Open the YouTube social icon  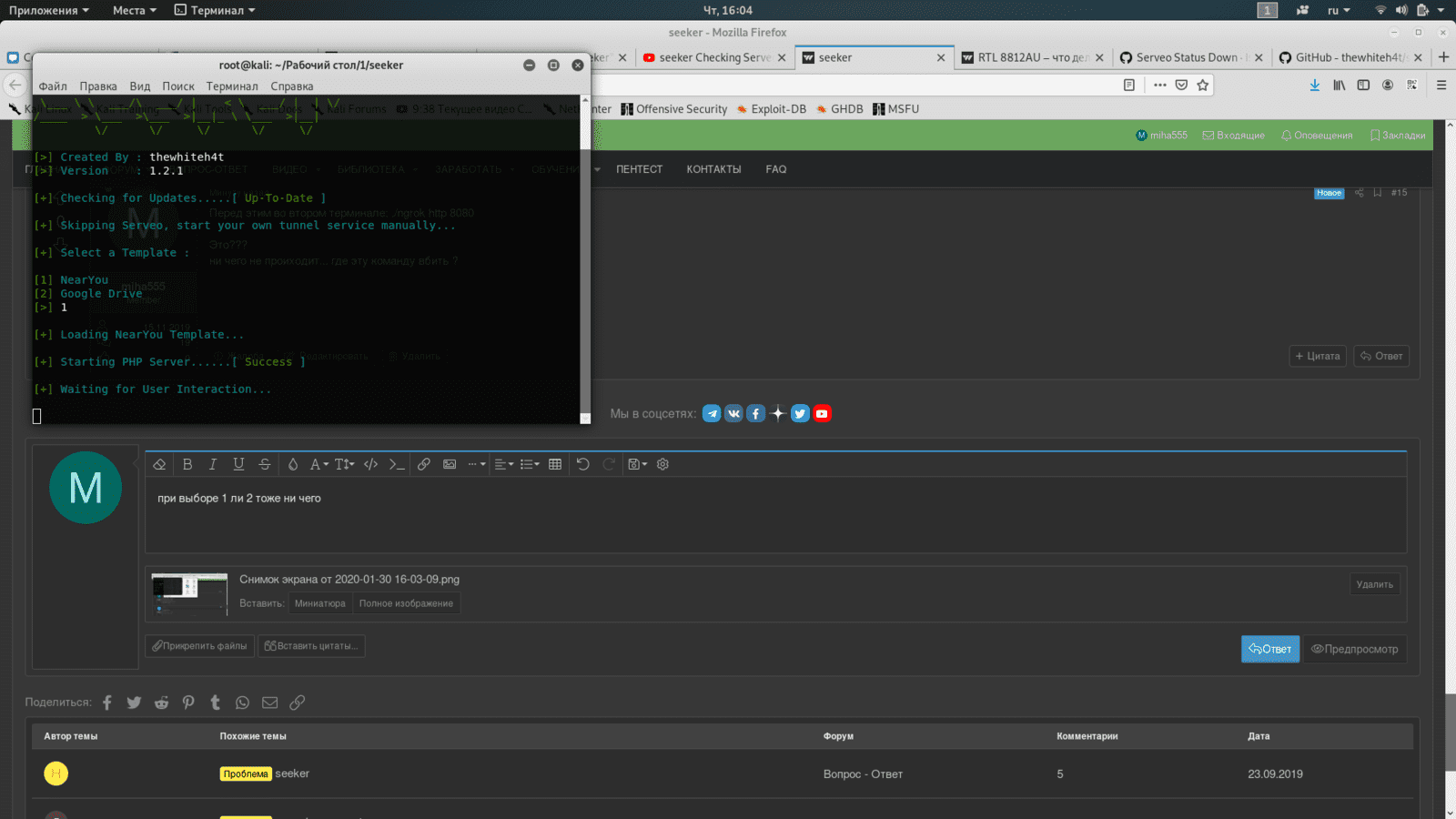pyautogui.click(x=822, y=413)
